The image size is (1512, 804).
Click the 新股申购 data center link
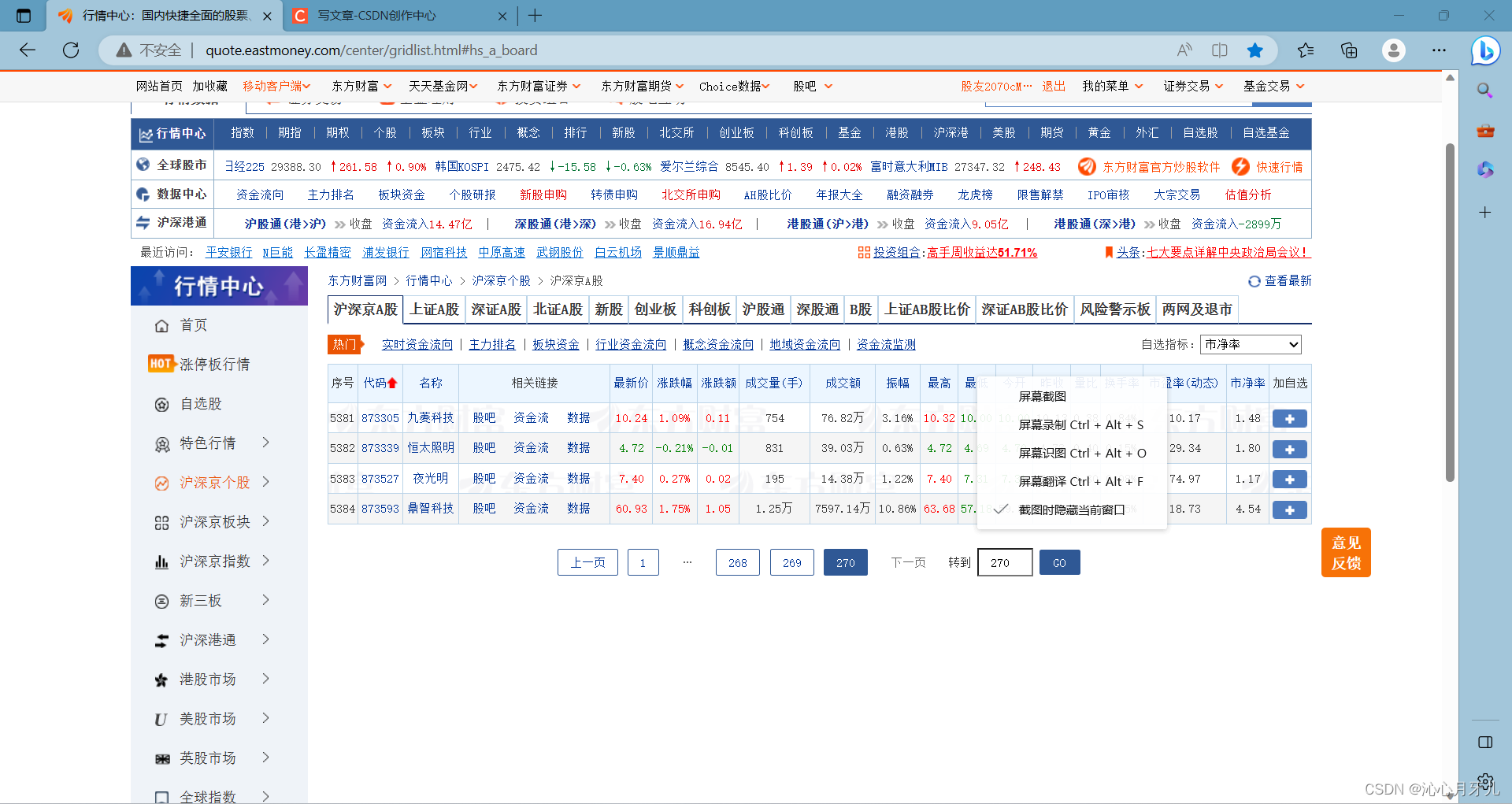(543, 195)
